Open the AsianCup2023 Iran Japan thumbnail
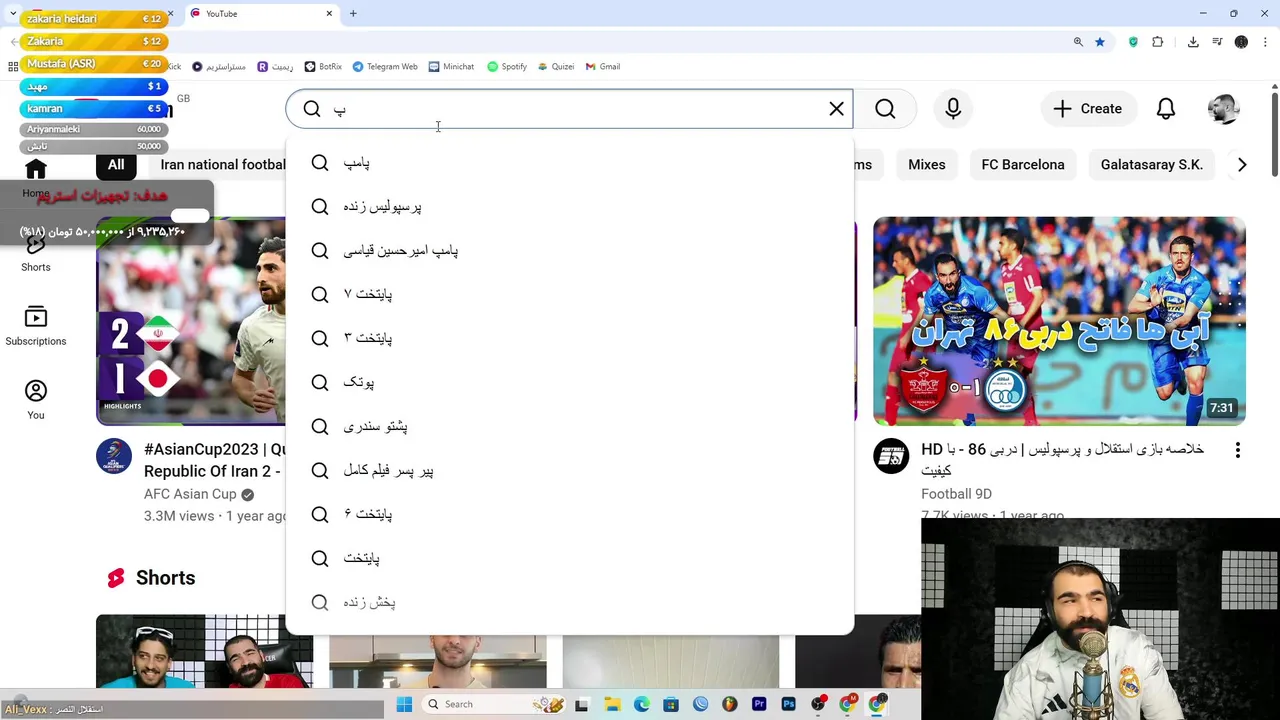 [191, 321]
